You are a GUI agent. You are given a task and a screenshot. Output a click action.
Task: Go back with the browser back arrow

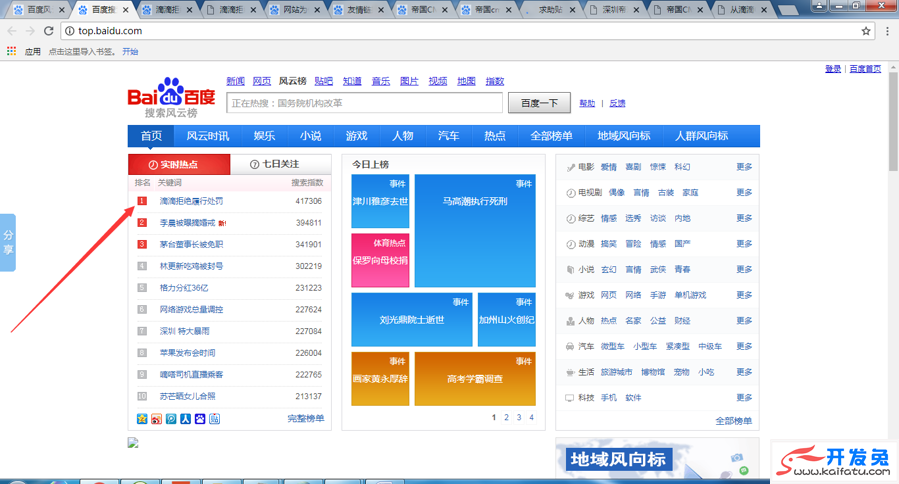pyautogui.click(x=12, y=31)
